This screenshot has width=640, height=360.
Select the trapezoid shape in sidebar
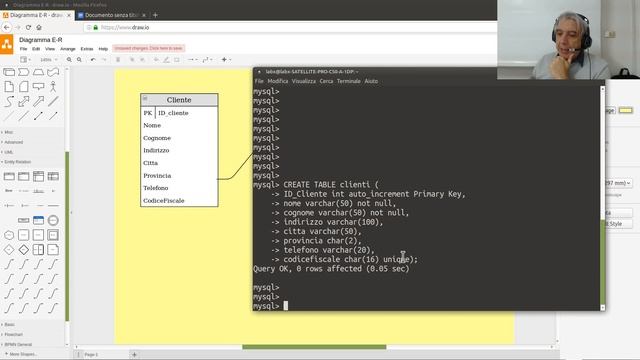click(38, 72)
